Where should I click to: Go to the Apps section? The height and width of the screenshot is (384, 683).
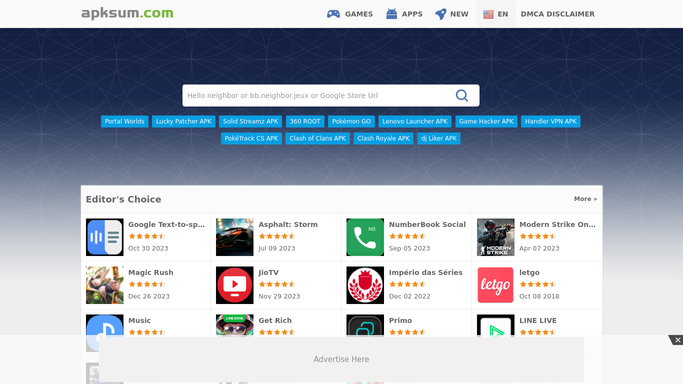click(x=404, y=14)
